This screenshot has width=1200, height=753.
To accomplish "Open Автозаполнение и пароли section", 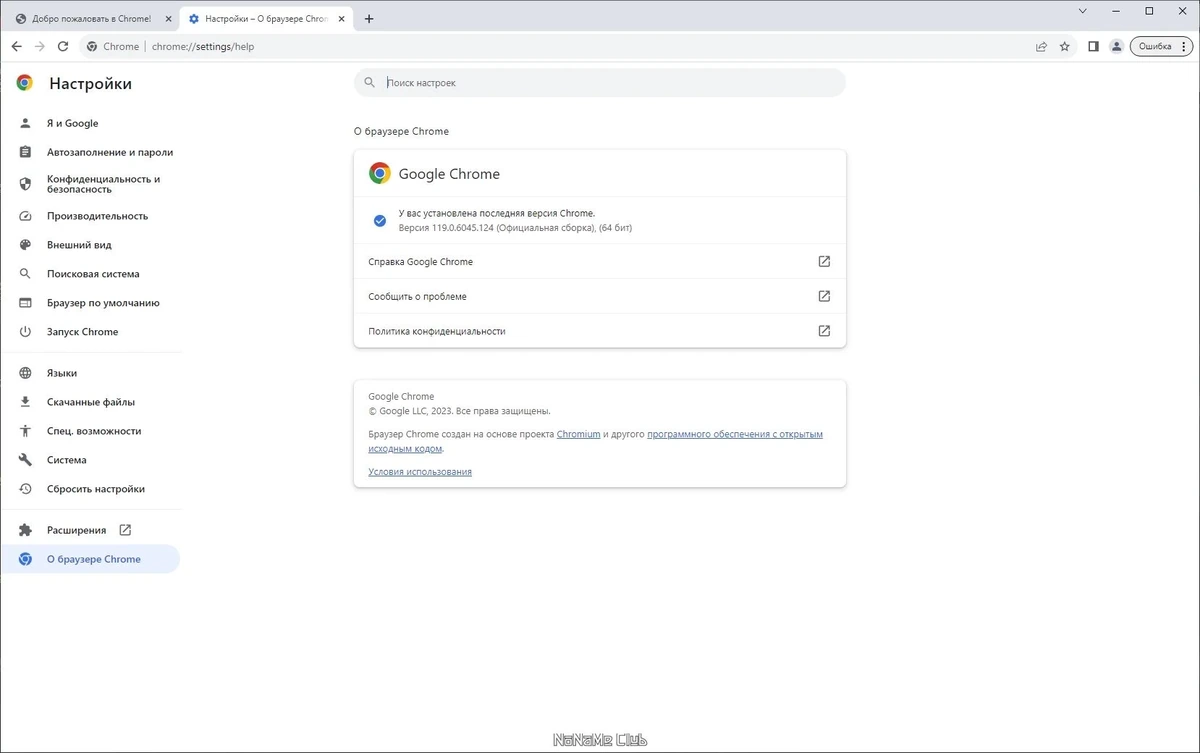I will click(90, 152).
